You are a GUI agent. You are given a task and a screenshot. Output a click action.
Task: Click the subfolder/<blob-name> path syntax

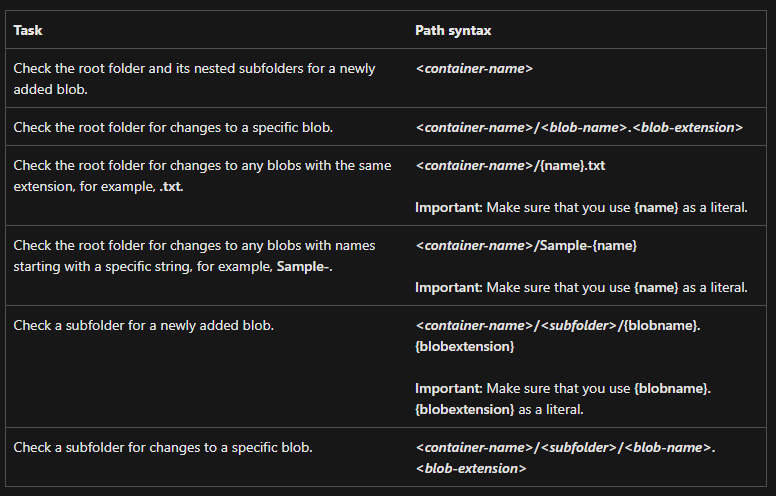coord(565,447)
